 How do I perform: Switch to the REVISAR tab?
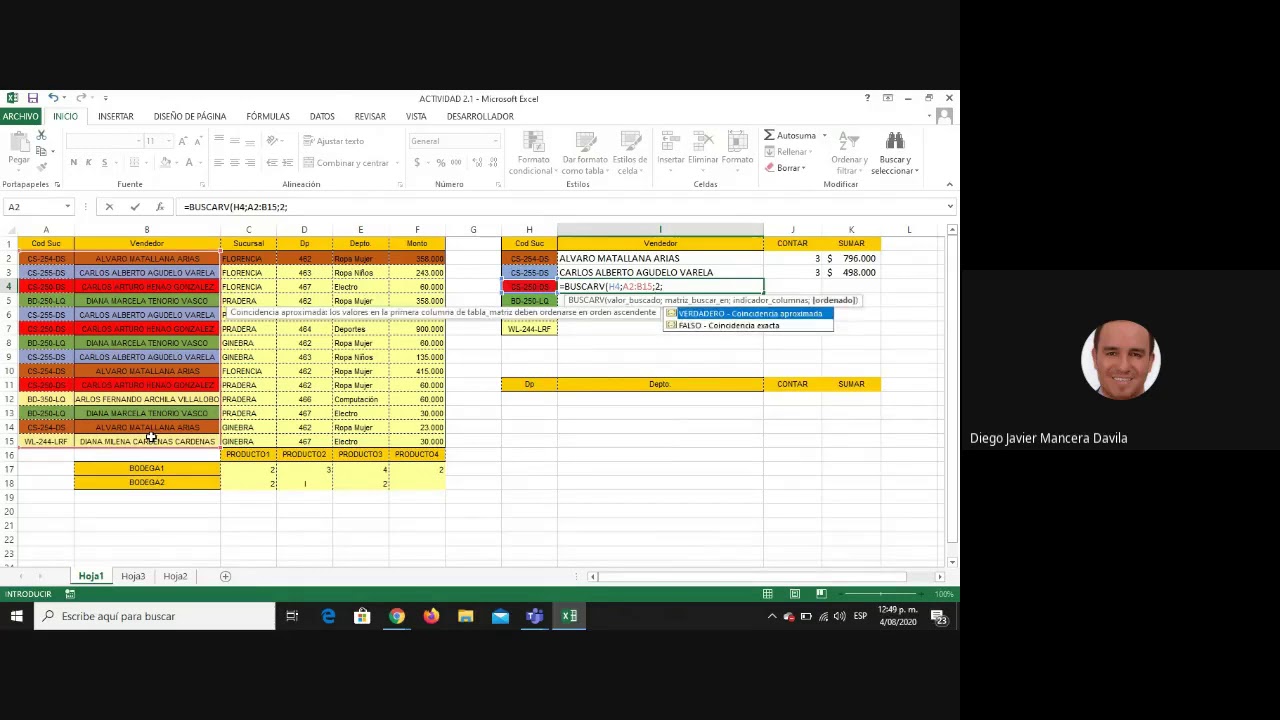click(370, 116)
